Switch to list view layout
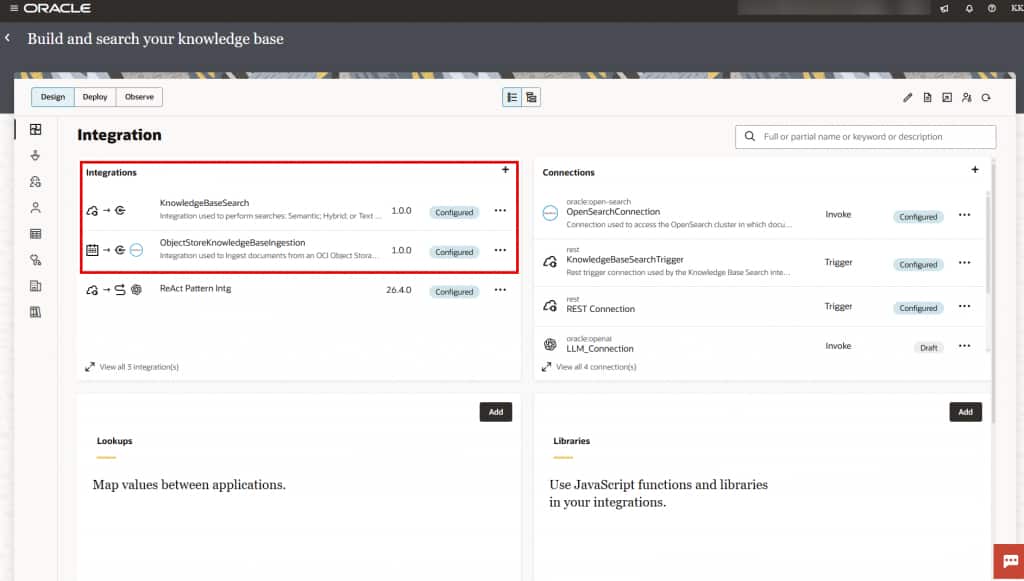 point(512,97)
